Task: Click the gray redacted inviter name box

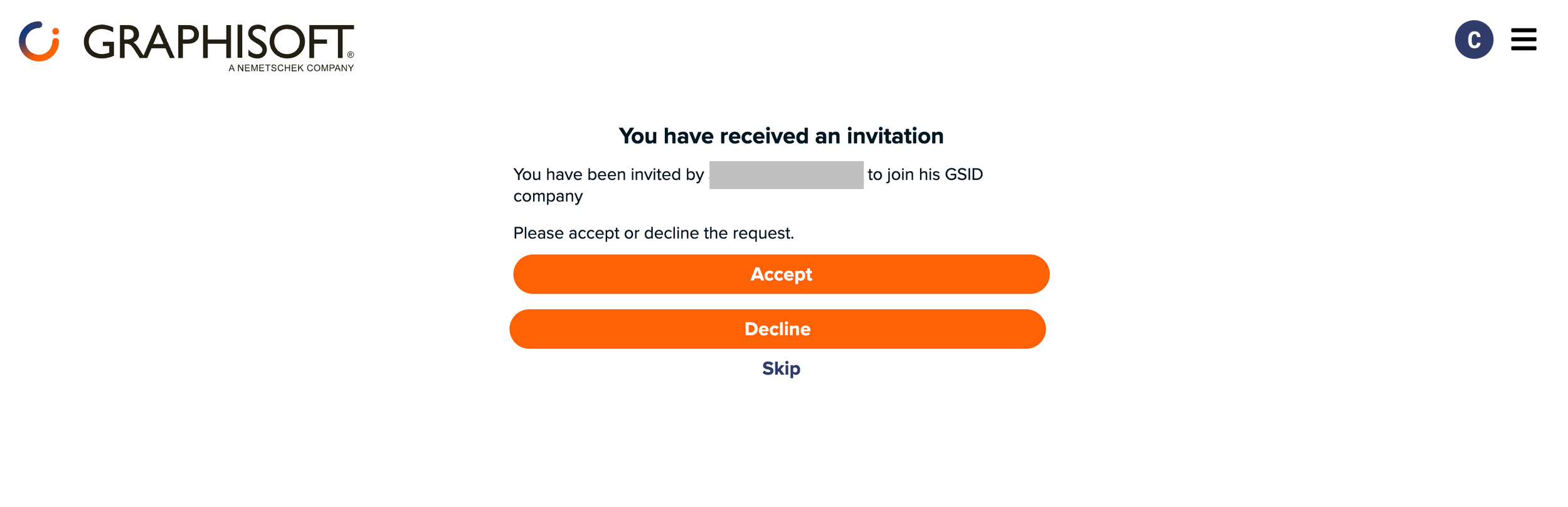Action: [x=786, y=175]
